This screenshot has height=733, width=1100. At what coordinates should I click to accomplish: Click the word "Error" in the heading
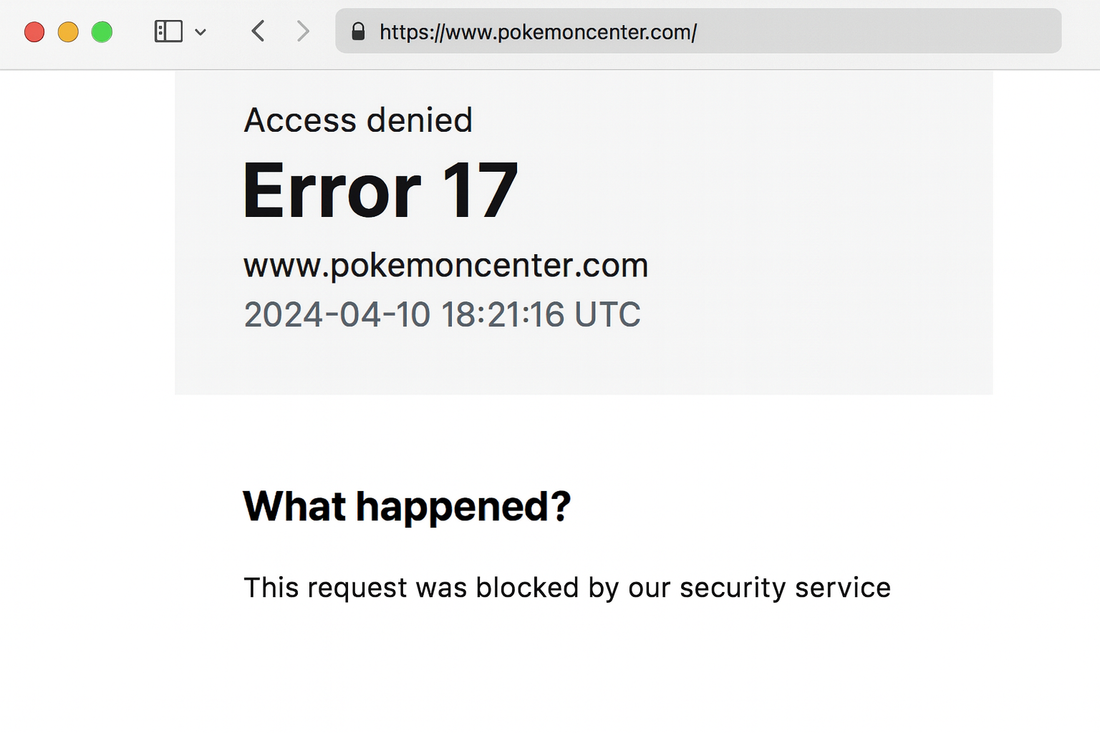click(332, 190)
